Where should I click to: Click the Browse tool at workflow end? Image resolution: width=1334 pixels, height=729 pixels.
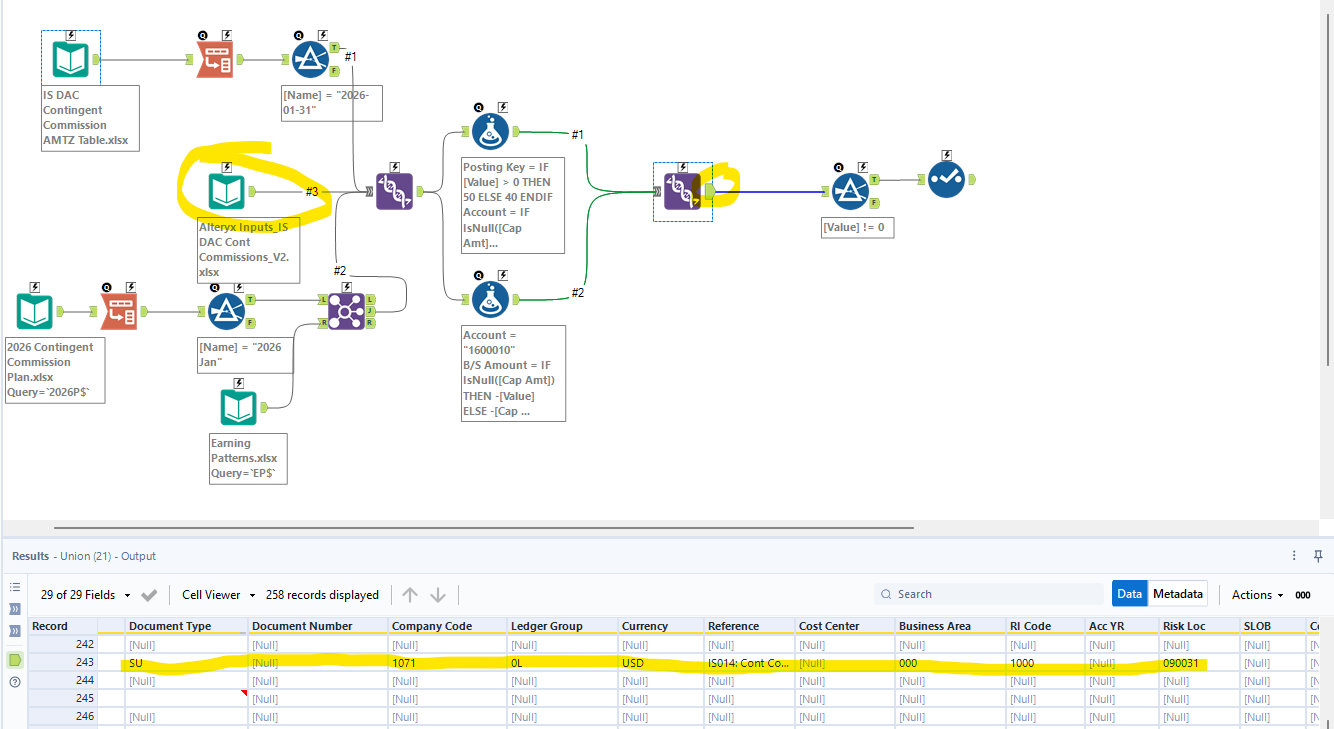(x=946, y=180)
